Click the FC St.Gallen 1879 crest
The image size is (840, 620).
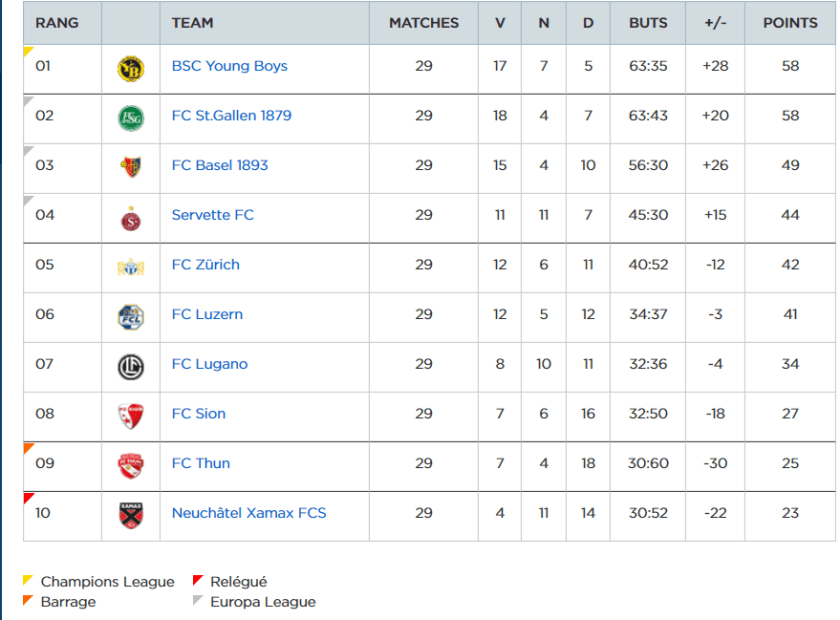[x=130, y=116]
